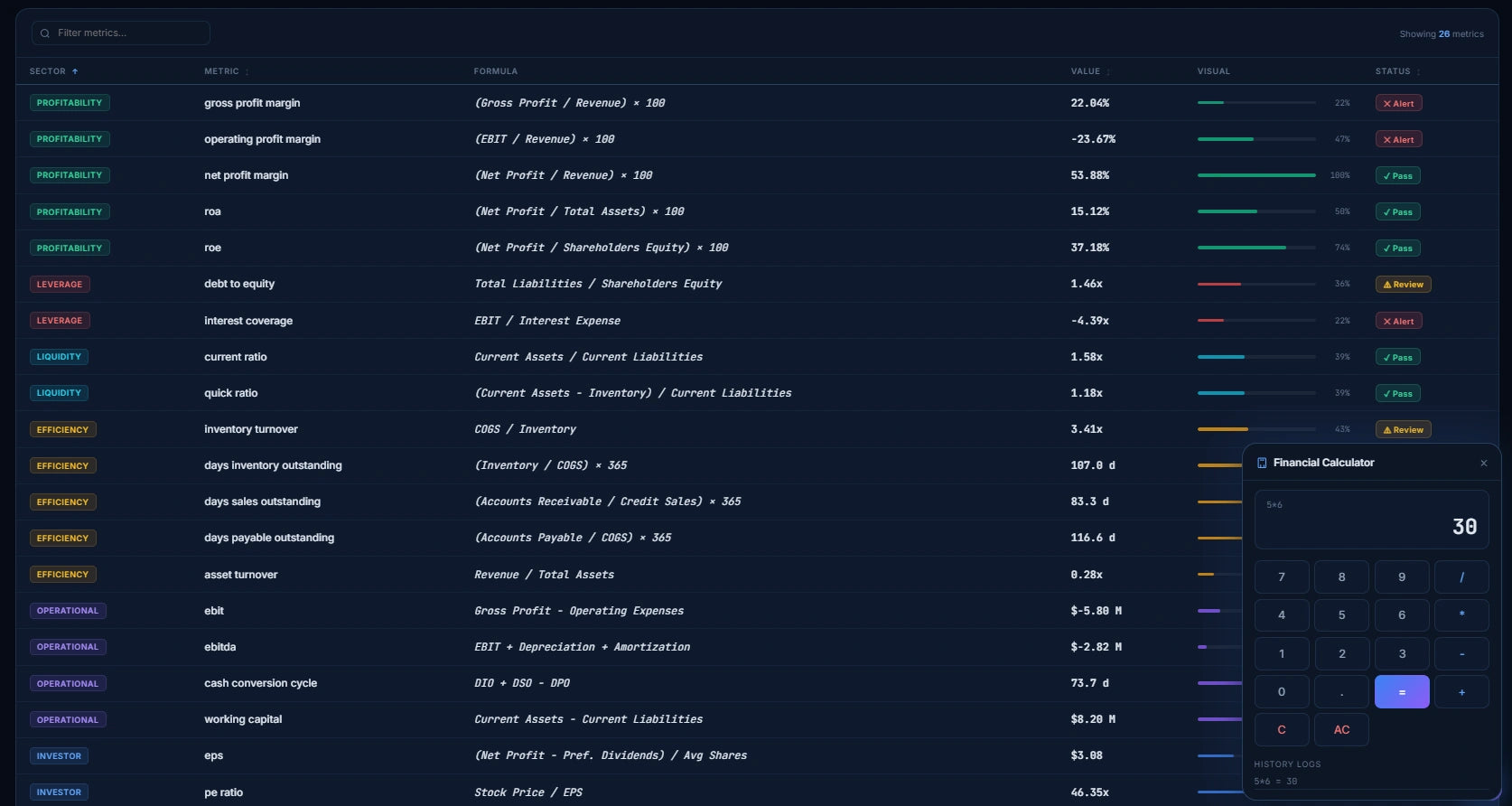Click the search icon in filter box
1512x806 pixels.
point(44,33)
